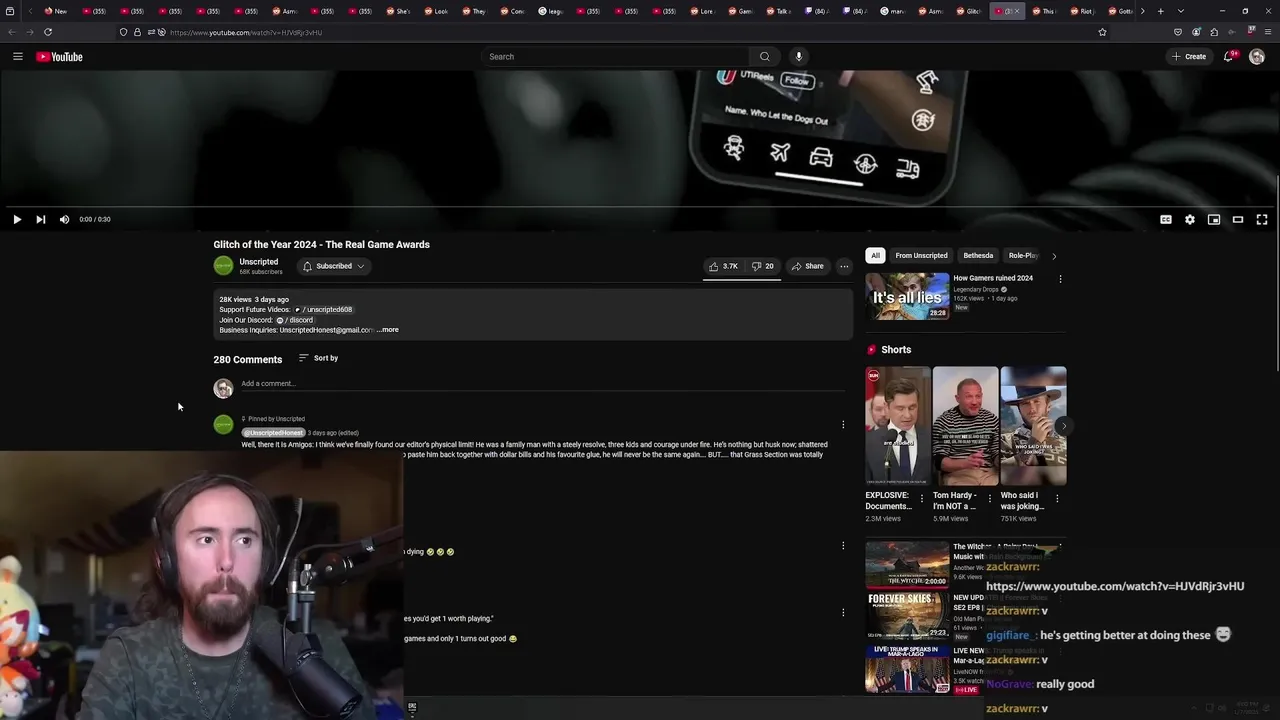Select the From Unscripted chip
Image resolution: width=1280 pixels, height=720 pixels.
click(x=921, y=256)
